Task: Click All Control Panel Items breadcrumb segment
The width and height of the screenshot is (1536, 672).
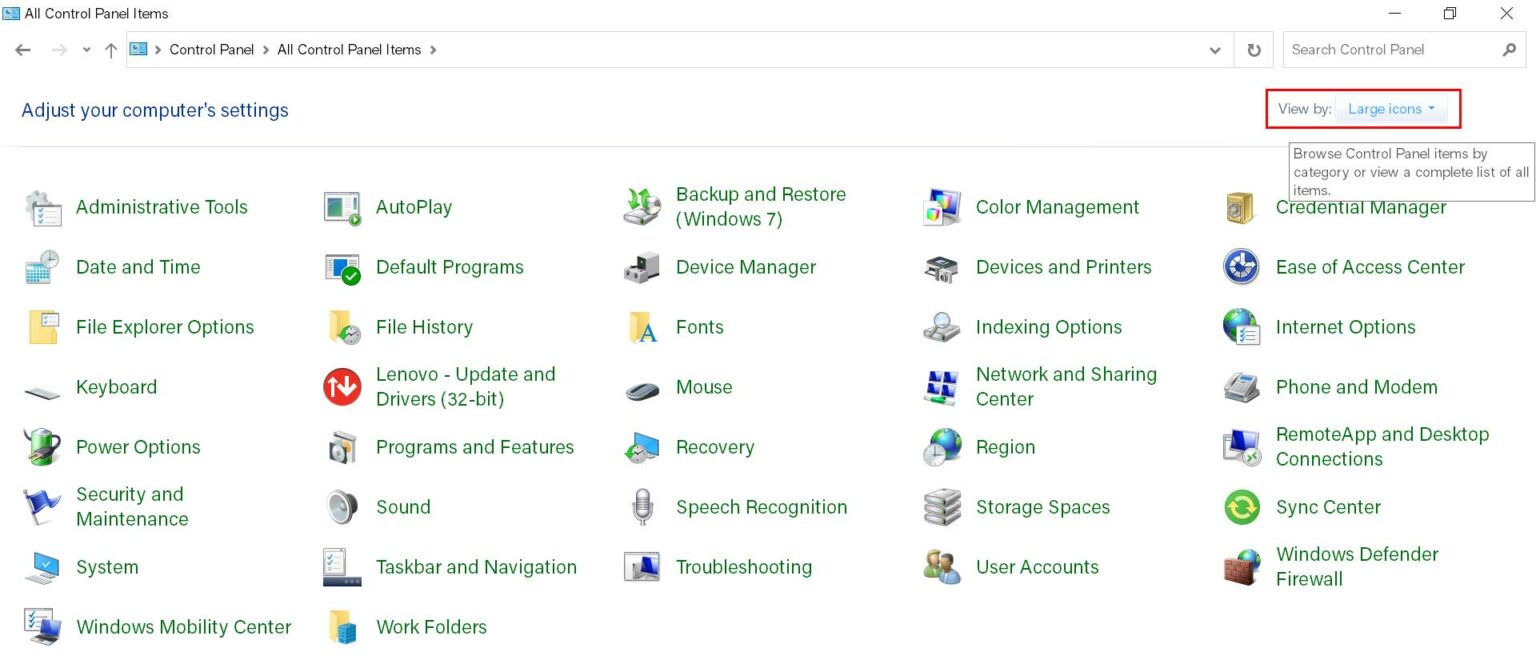Action: point(349,50)
